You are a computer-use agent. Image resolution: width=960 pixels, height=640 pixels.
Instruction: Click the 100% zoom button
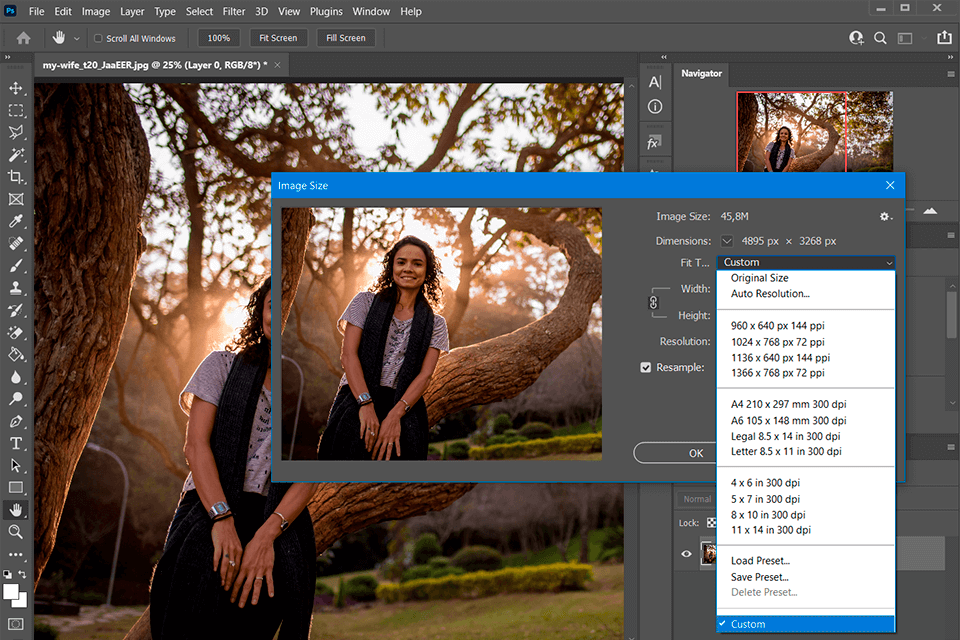(x=219, y=38)
